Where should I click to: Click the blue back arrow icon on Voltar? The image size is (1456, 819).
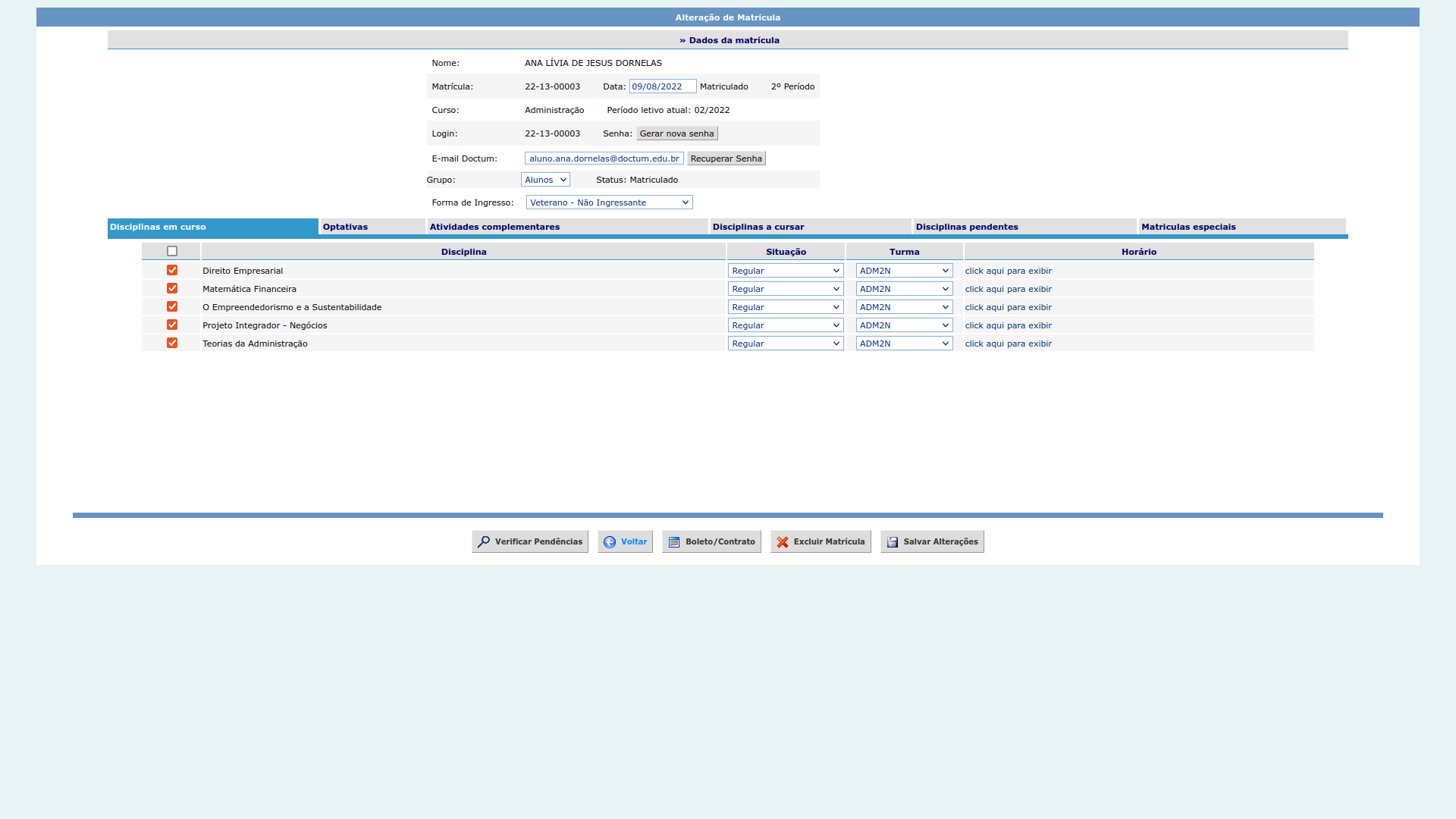click(610, 542)
